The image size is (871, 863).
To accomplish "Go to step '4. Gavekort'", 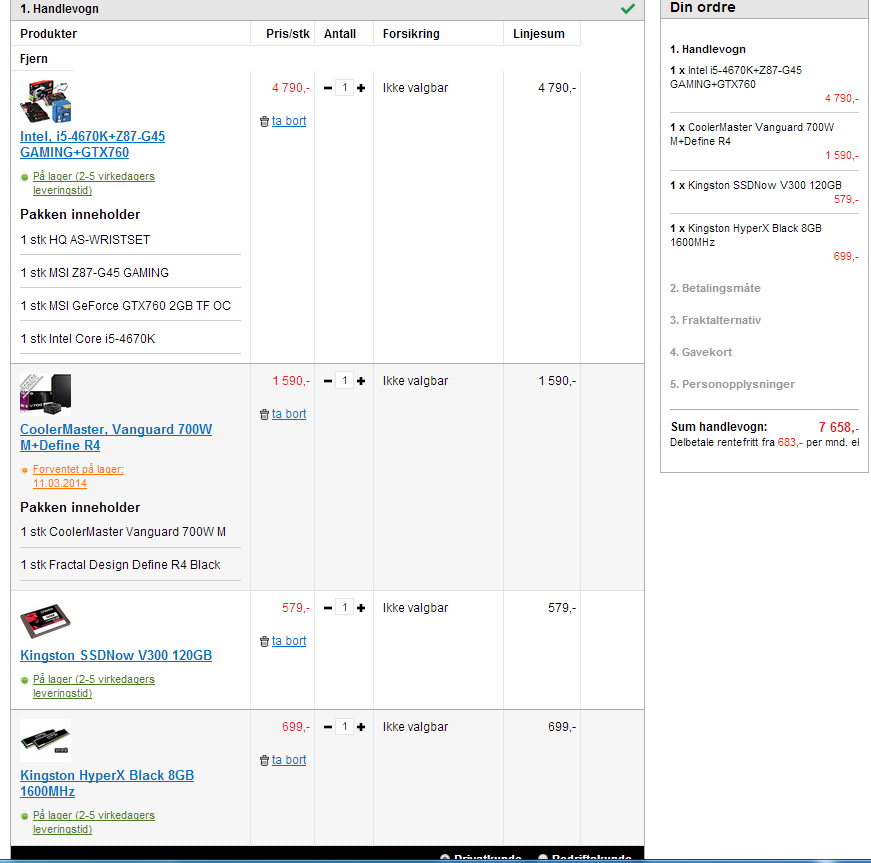I will click(700, 352).
